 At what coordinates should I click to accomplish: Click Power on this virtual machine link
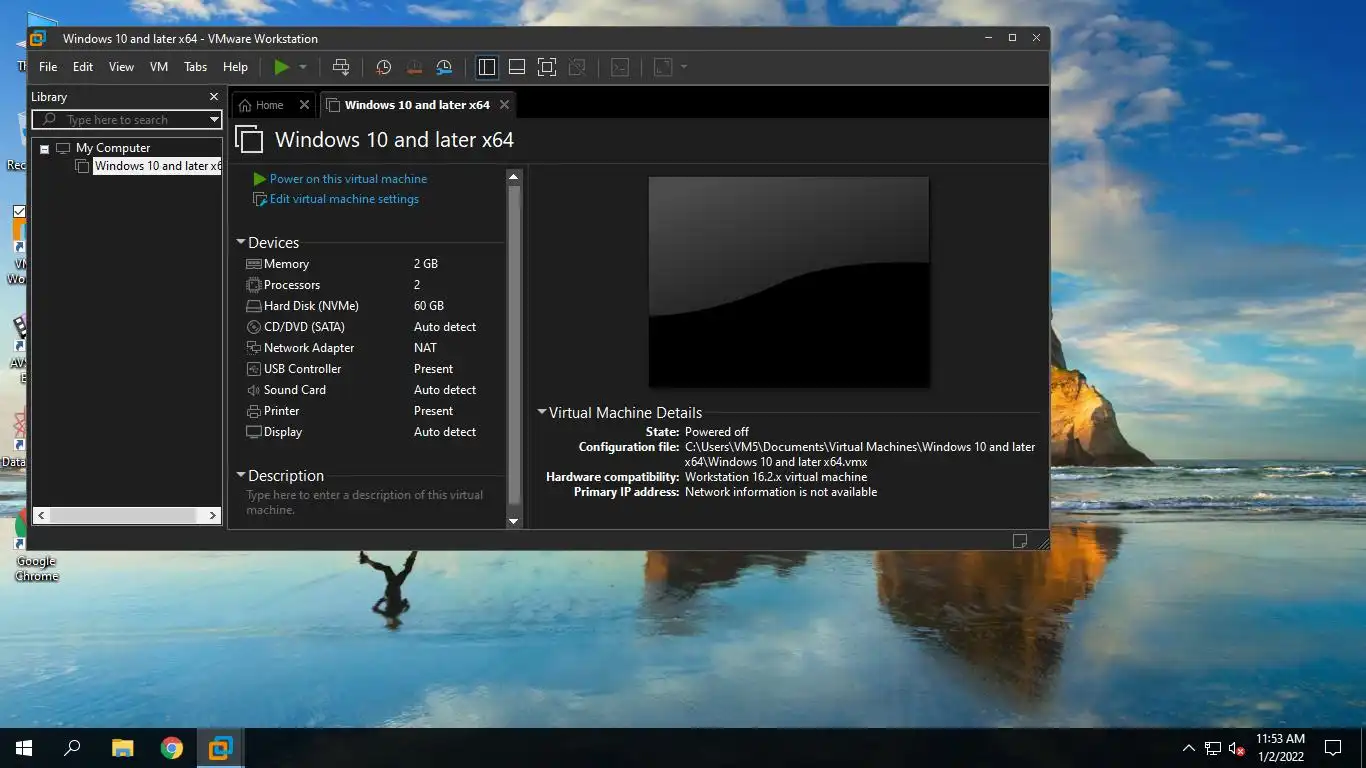tap(348, 179)
